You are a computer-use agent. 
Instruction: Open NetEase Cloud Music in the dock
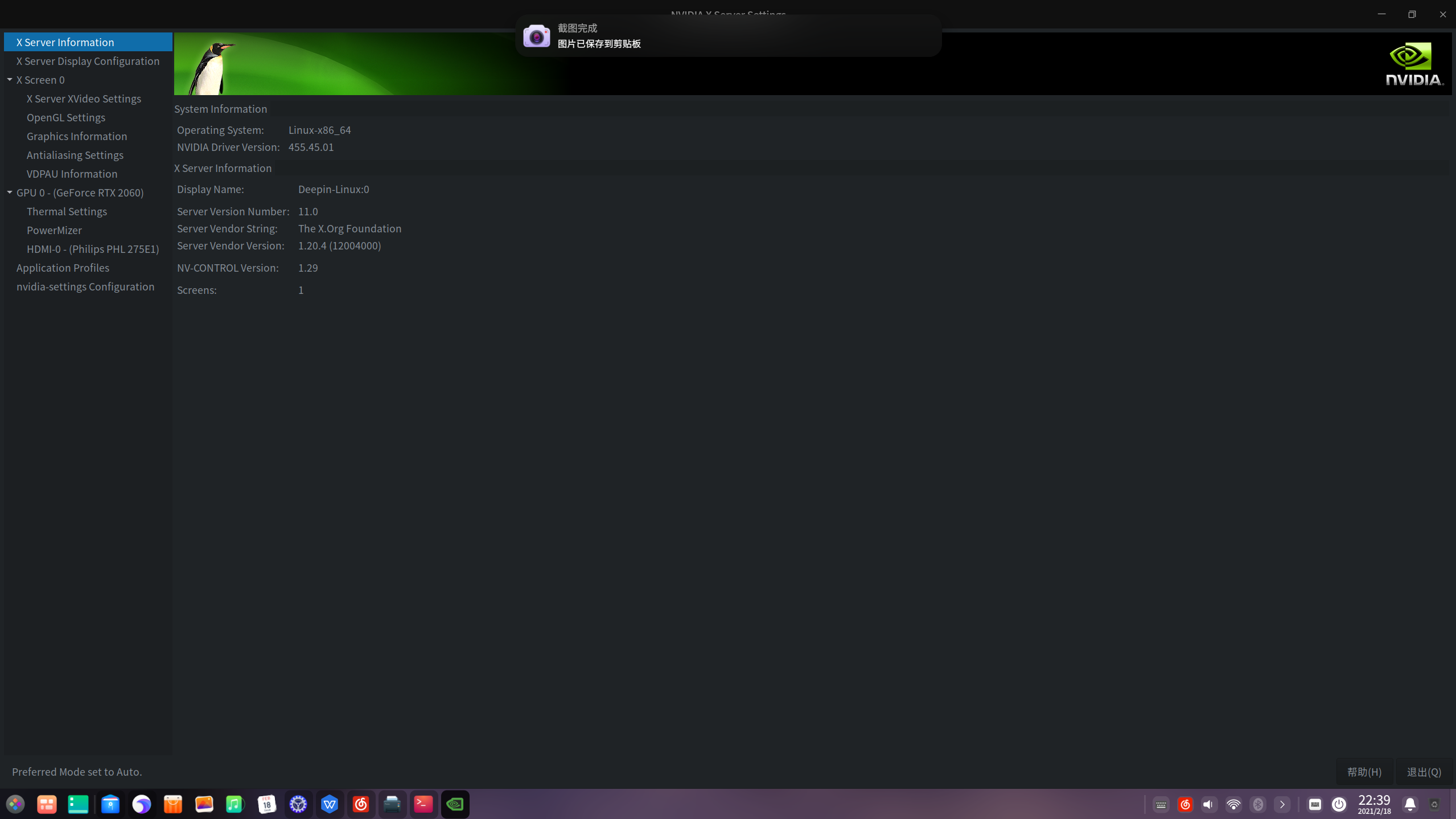tap(361, 804)
